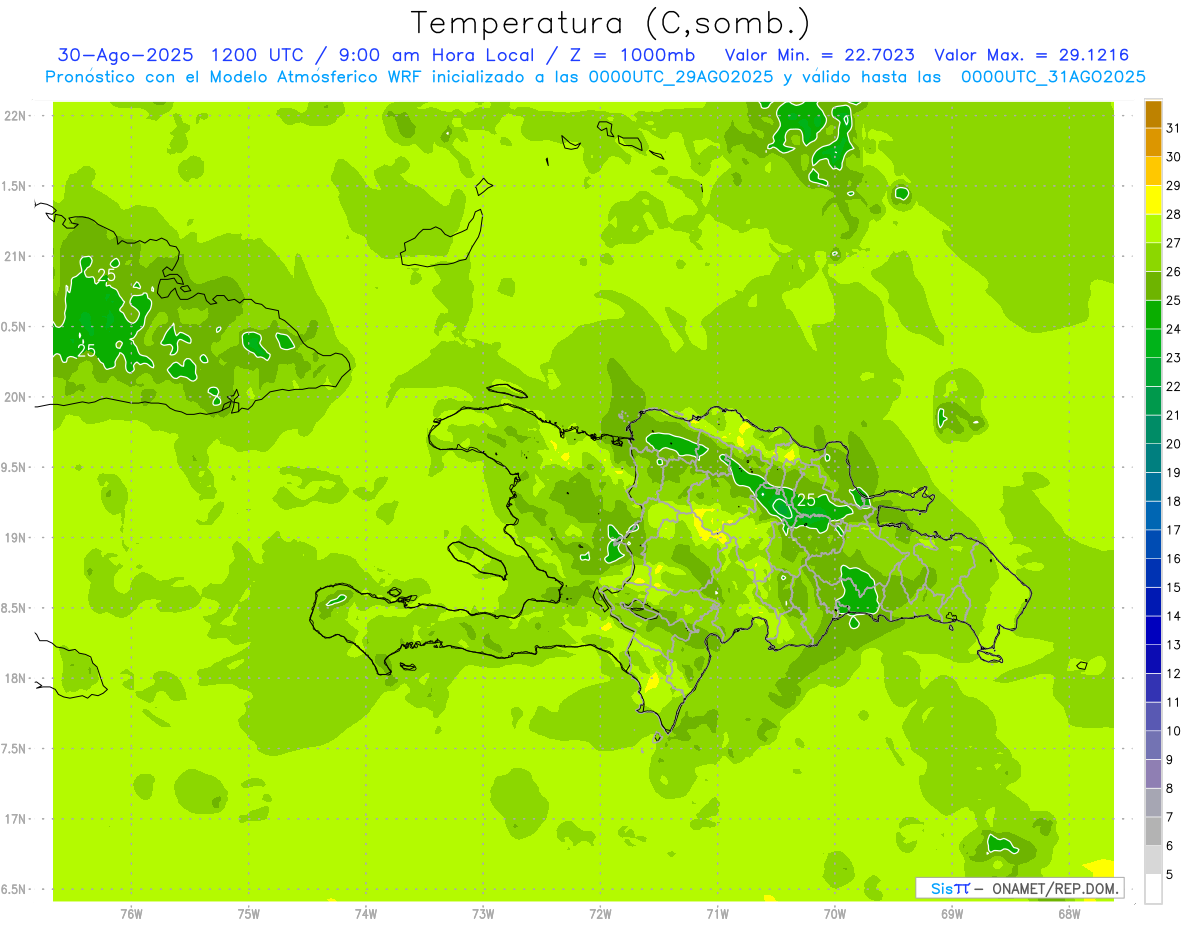Click the 72W longitude axis label

[x=600, y=914]
